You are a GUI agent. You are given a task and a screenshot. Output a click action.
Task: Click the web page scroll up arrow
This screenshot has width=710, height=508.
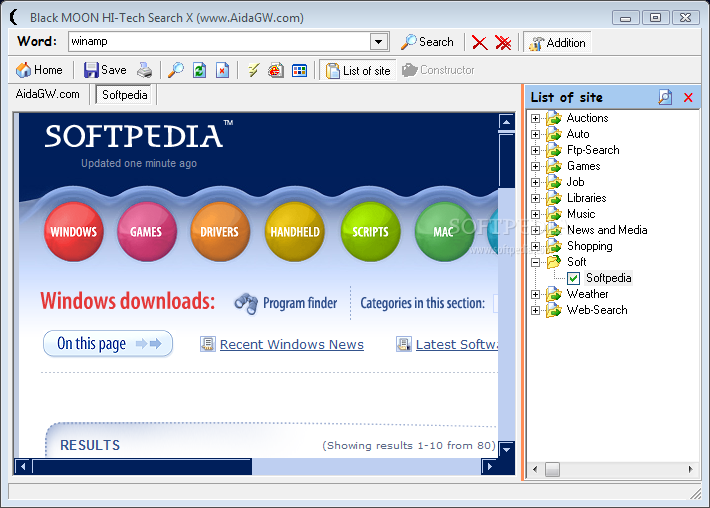506,121
